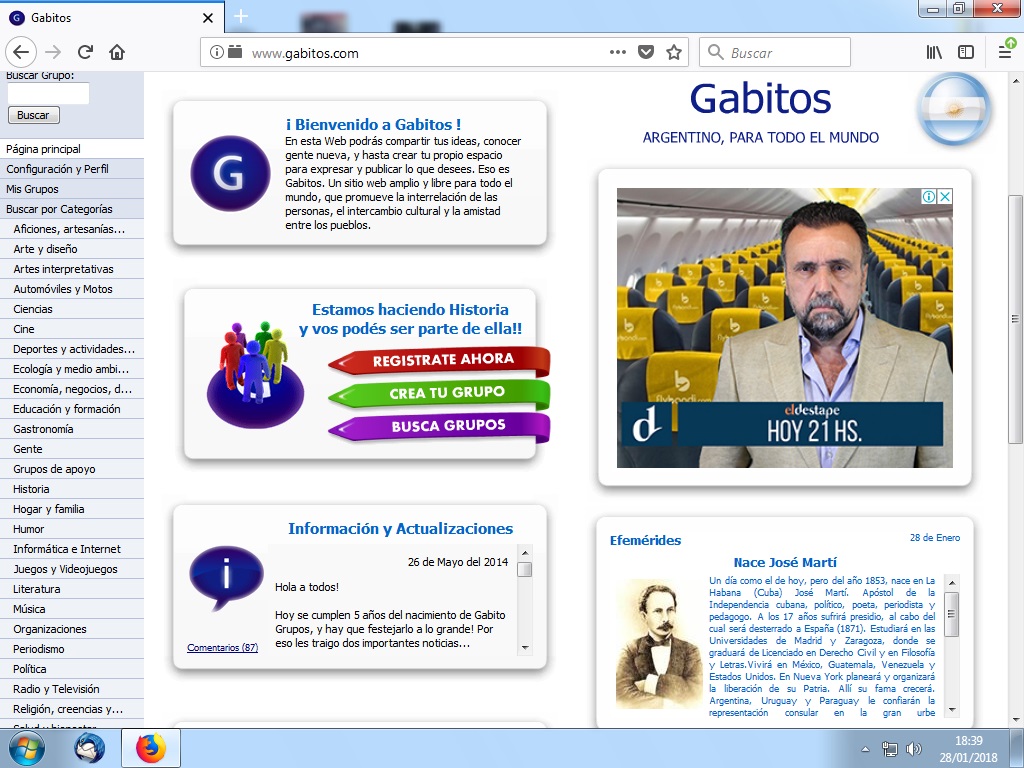Open the volume control tray icon
This screenshot has height=768, width=1024.
click(x=914, y=749)
